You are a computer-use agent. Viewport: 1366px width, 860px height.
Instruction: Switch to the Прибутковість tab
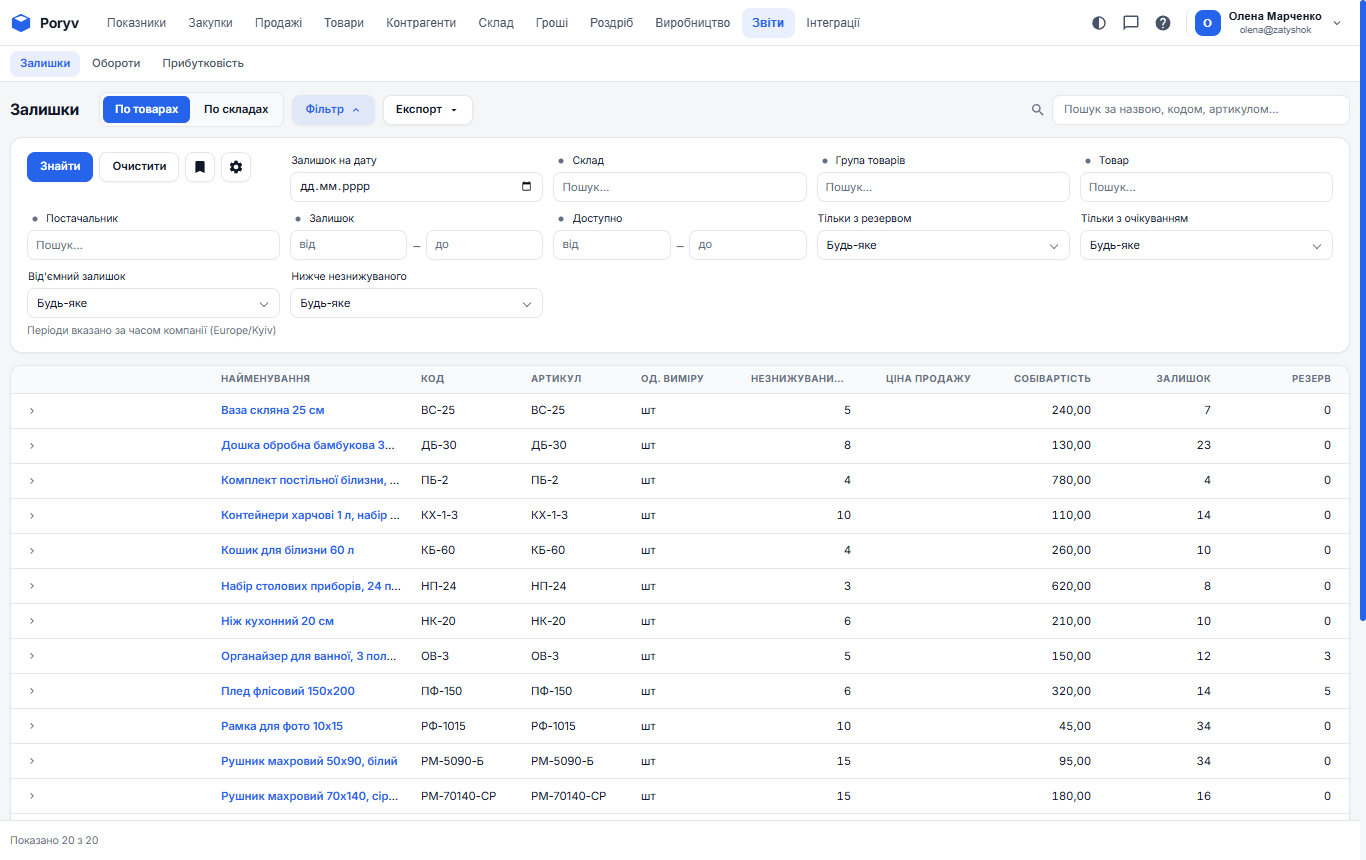click(x=203, y=63)
